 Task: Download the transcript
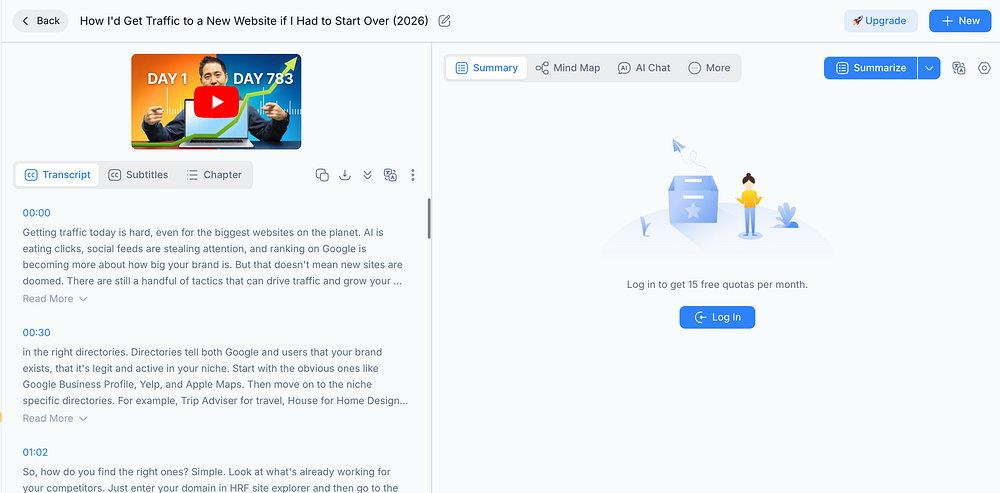point(345,175)
